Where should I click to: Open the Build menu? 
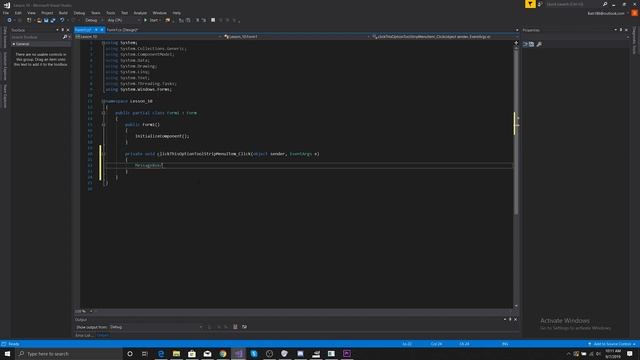click(x=63, y=13)
